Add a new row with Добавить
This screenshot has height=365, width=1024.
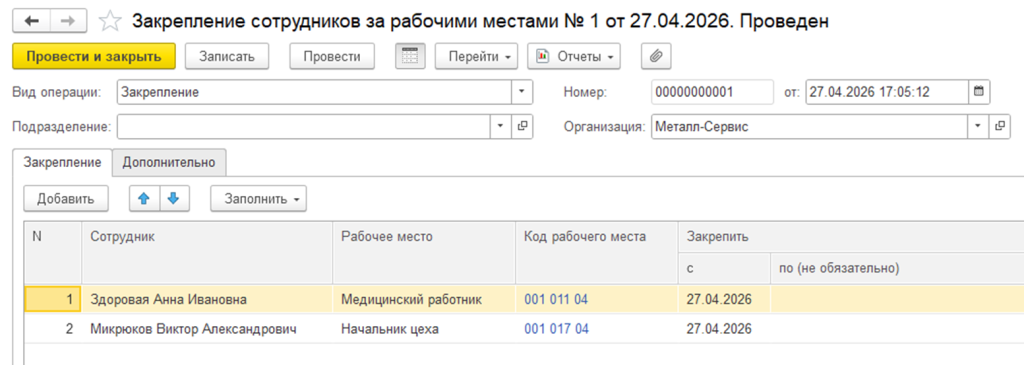click(65, 198)
